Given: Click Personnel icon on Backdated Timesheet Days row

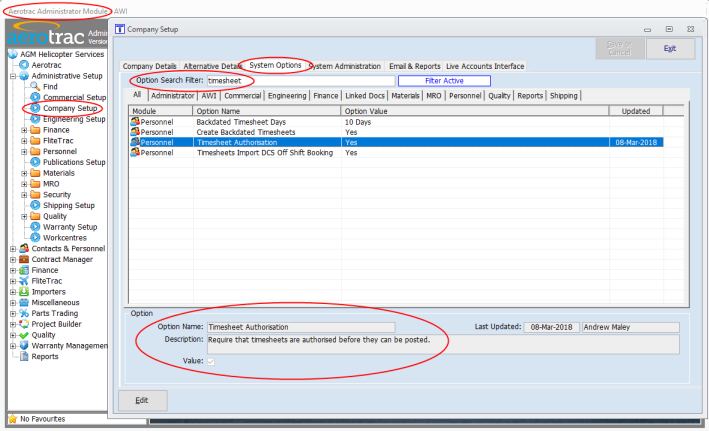Looking at the screenshot, I should pos(135,121).
